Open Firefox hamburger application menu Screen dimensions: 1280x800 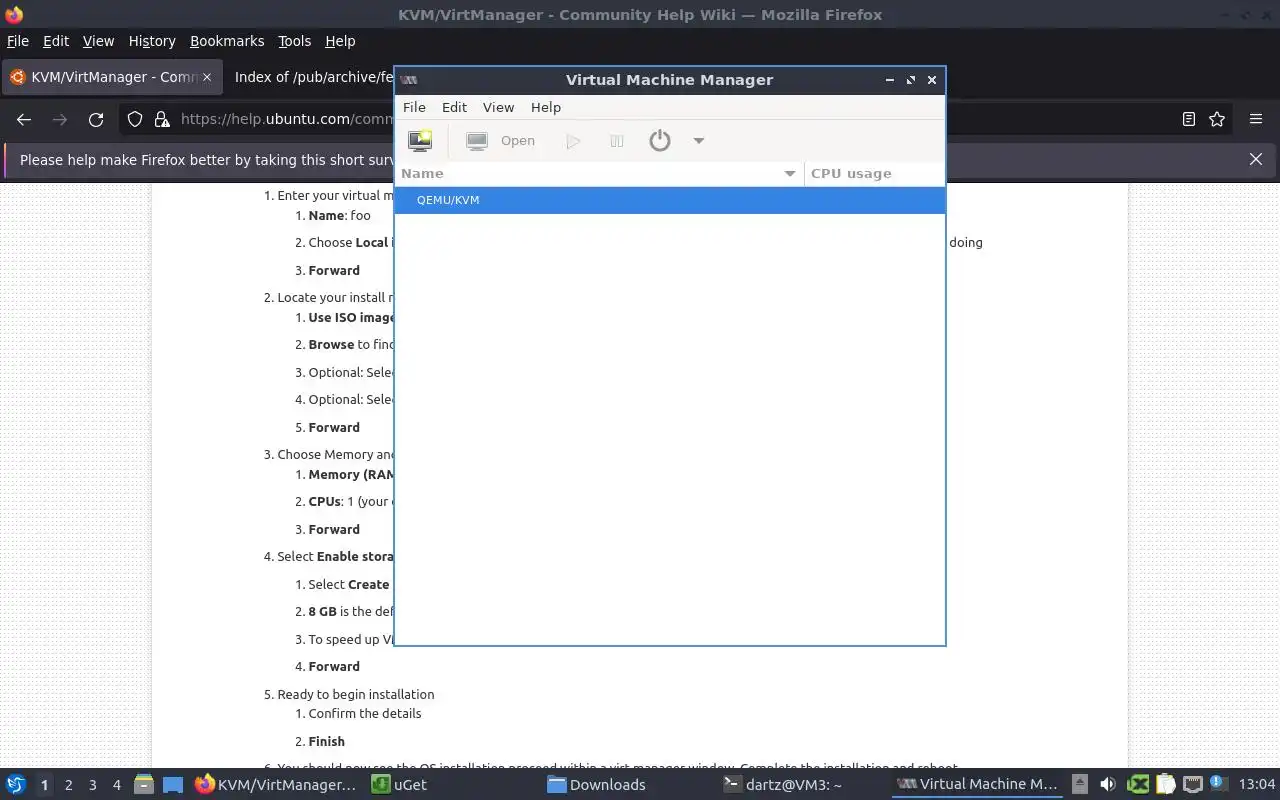(x=1256, y=119)
